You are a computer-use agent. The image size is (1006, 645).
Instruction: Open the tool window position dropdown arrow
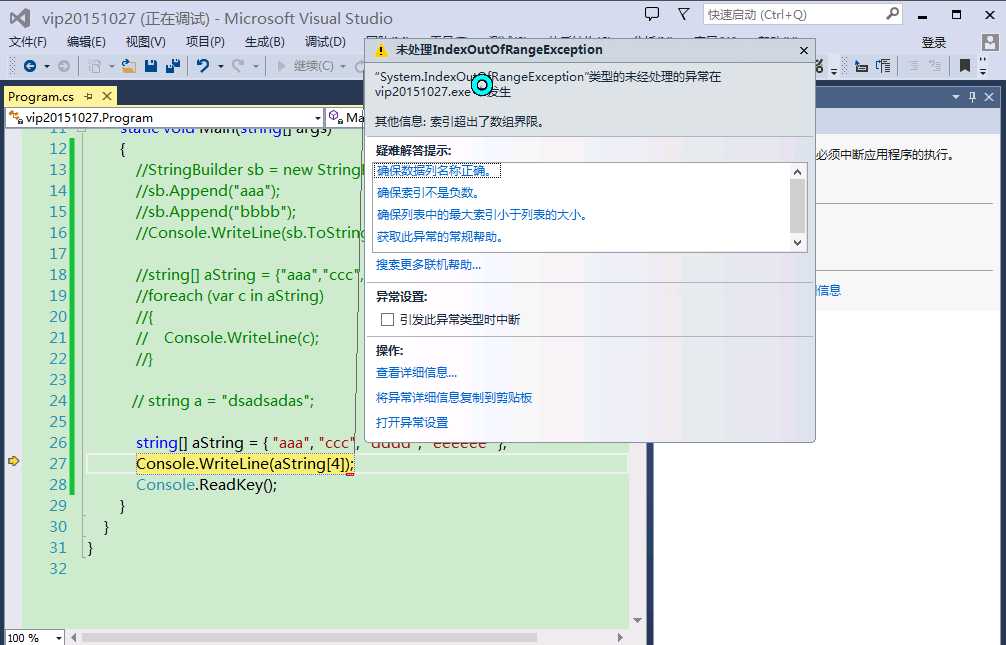tap(956, 97)
